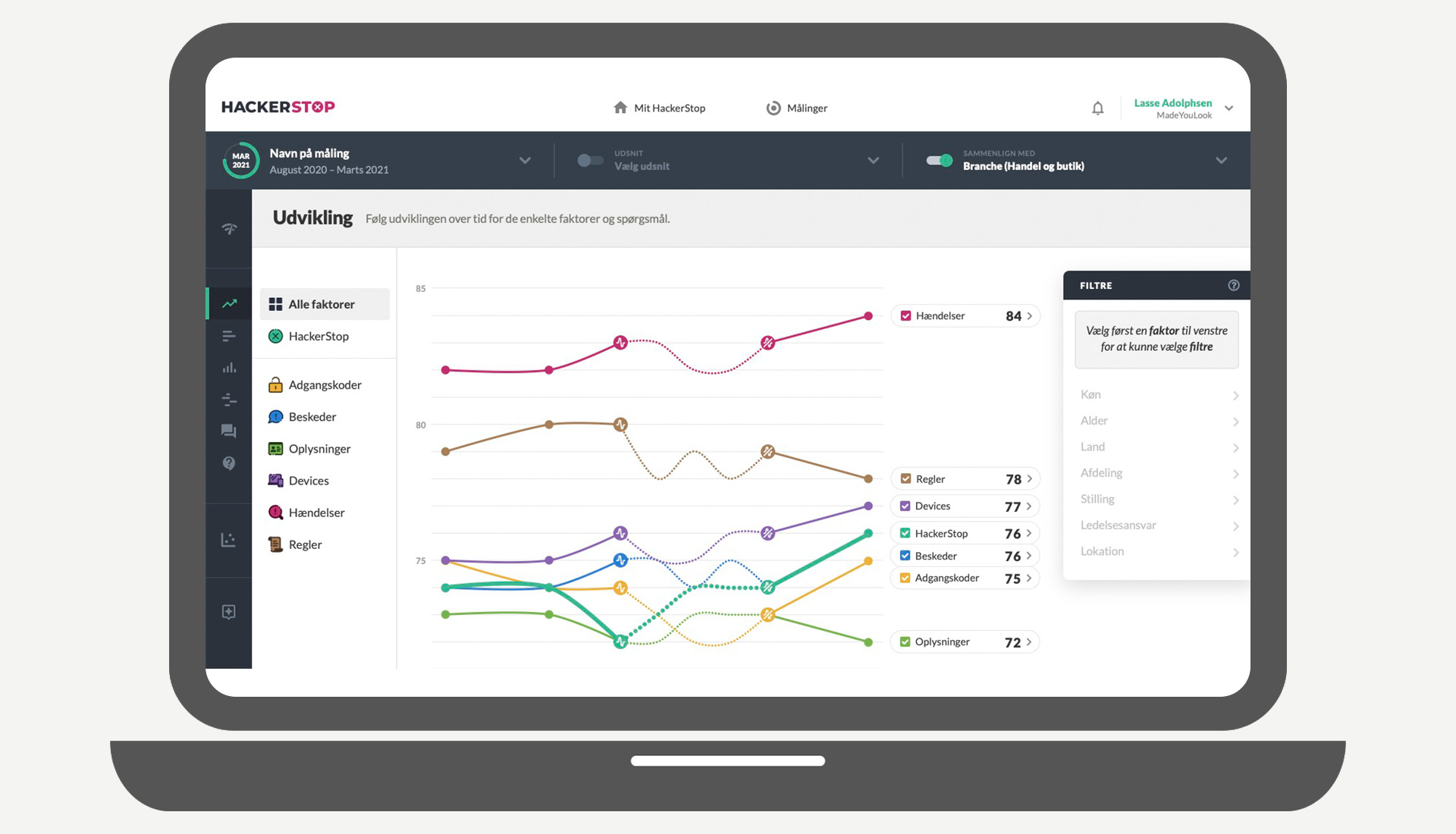Expand the Branche comparison dropdown
The width and height of the screenshot is (1456, 834).
pyautogui.click(x=1221, y=161)
